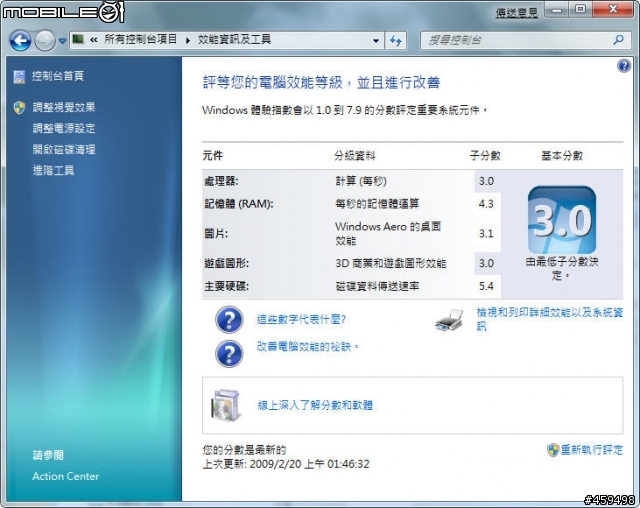640x508 pixels.
Task: Click the 傳送意見 feedback link
Action: [x=516, y=13]
